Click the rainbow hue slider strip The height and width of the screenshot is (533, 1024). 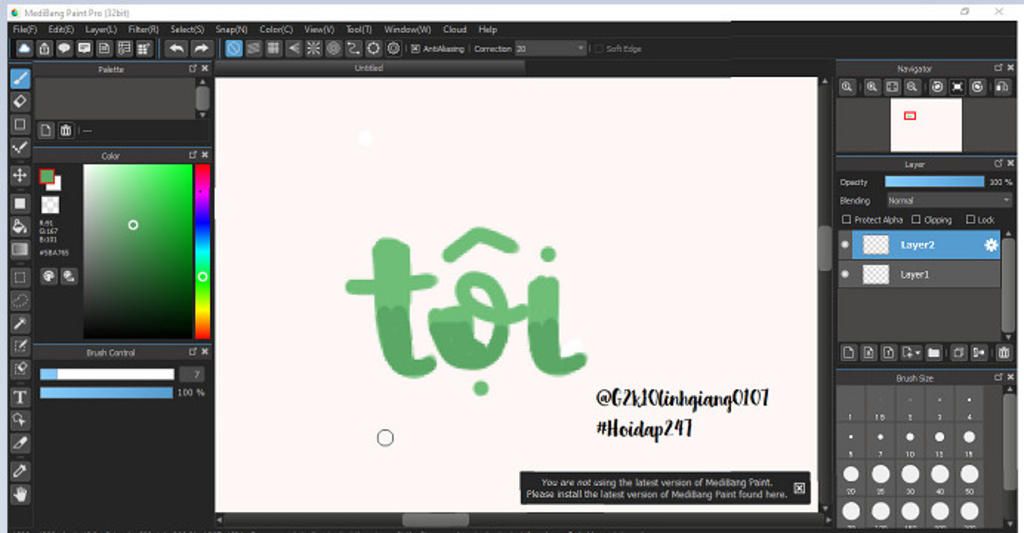pyautogui.click(x=202, y=251)
